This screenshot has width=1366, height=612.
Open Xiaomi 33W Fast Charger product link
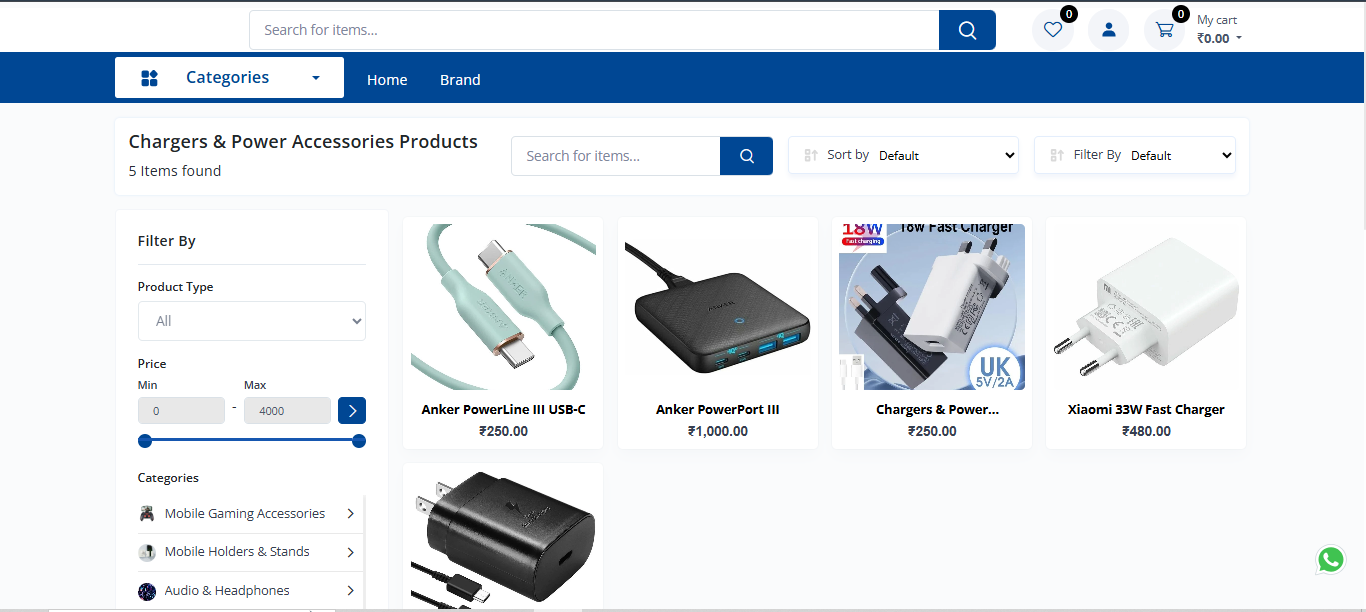pos(1146,409)
